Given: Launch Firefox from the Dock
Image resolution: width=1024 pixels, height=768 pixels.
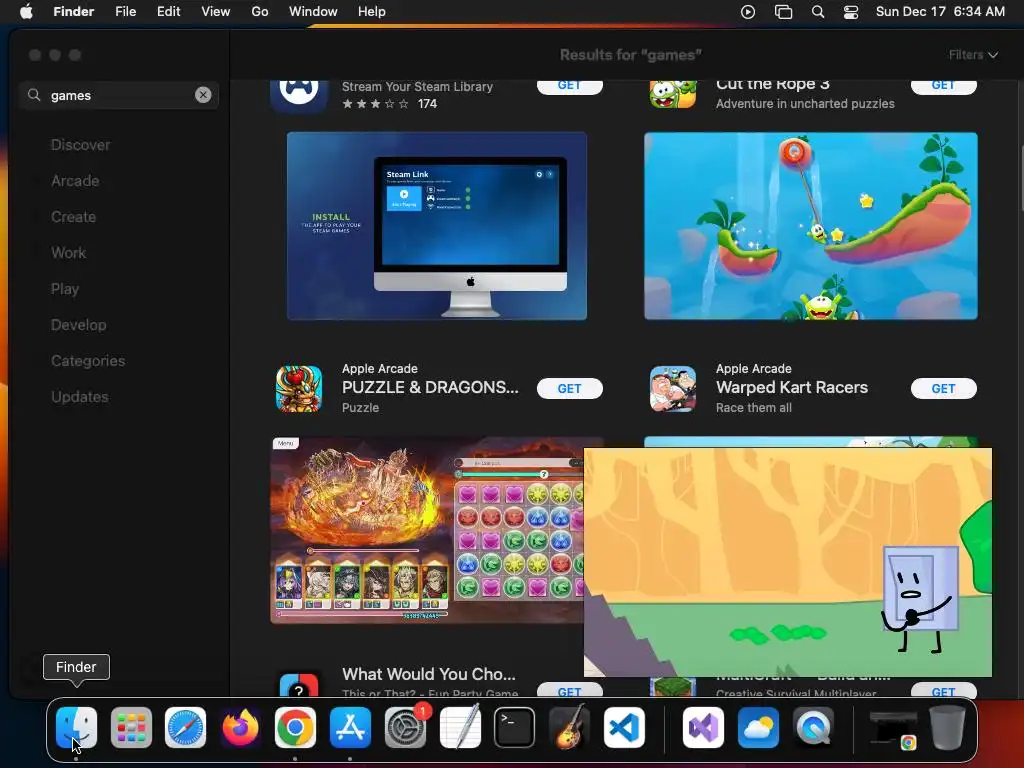Looking at the screenshot, I should 240,727.
